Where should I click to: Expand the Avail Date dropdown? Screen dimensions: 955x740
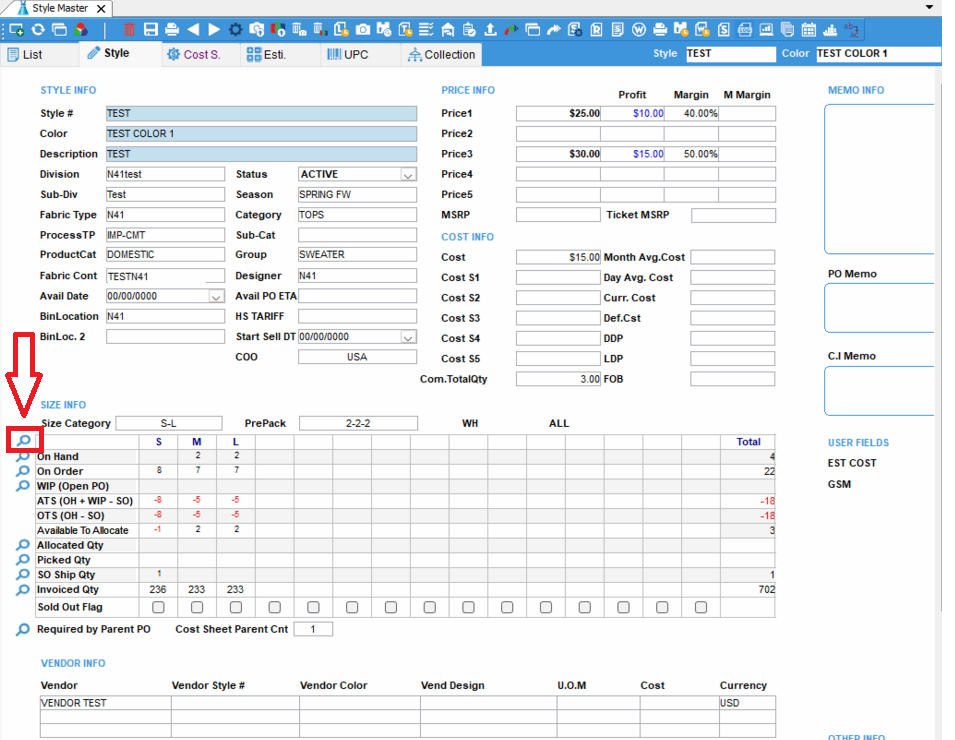(216, 297)
